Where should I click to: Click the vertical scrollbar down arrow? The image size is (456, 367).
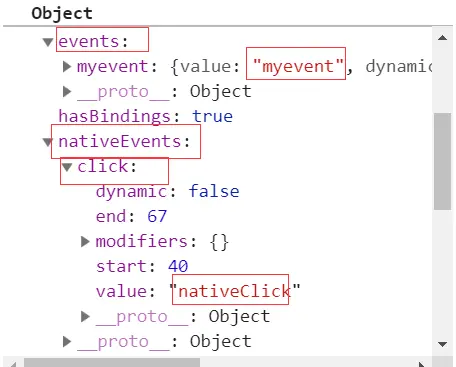pyautogui.click(x=442, y=344)
